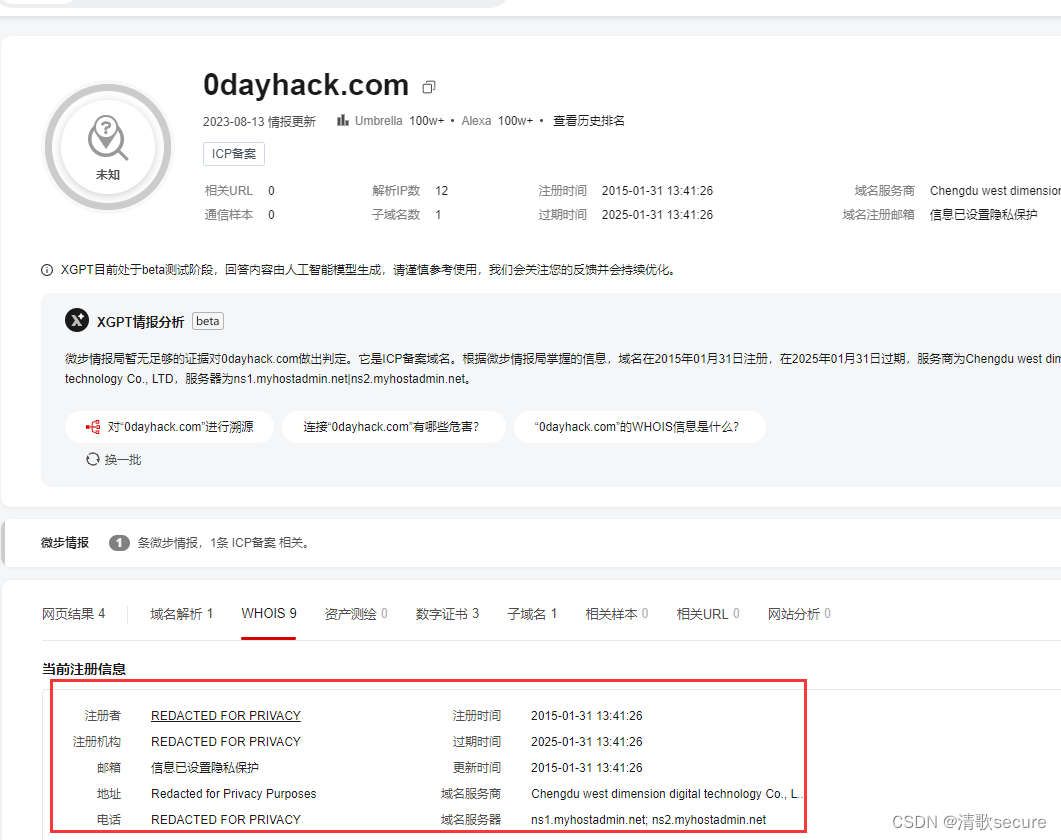Image resolution: width=1061 pixels, height=840 pixels.
Task: Ask XGPT for 0dayhack.com WHOIS info
Action: (640, 427)
